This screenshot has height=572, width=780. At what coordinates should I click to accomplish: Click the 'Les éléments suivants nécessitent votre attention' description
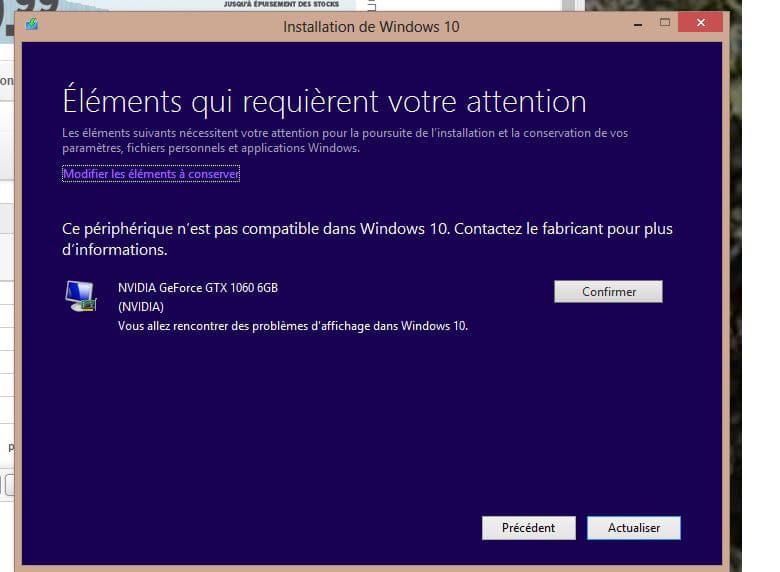click(x=345, y=140)
